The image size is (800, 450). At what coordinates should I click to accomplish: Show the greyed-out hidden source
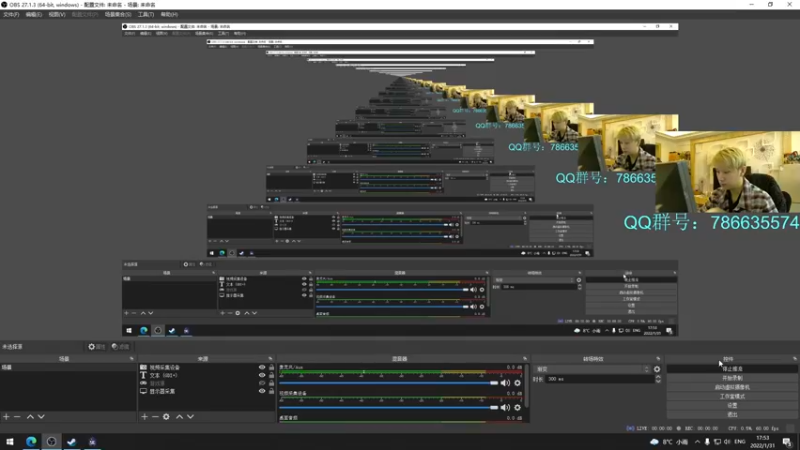click(x=262, y=383)
